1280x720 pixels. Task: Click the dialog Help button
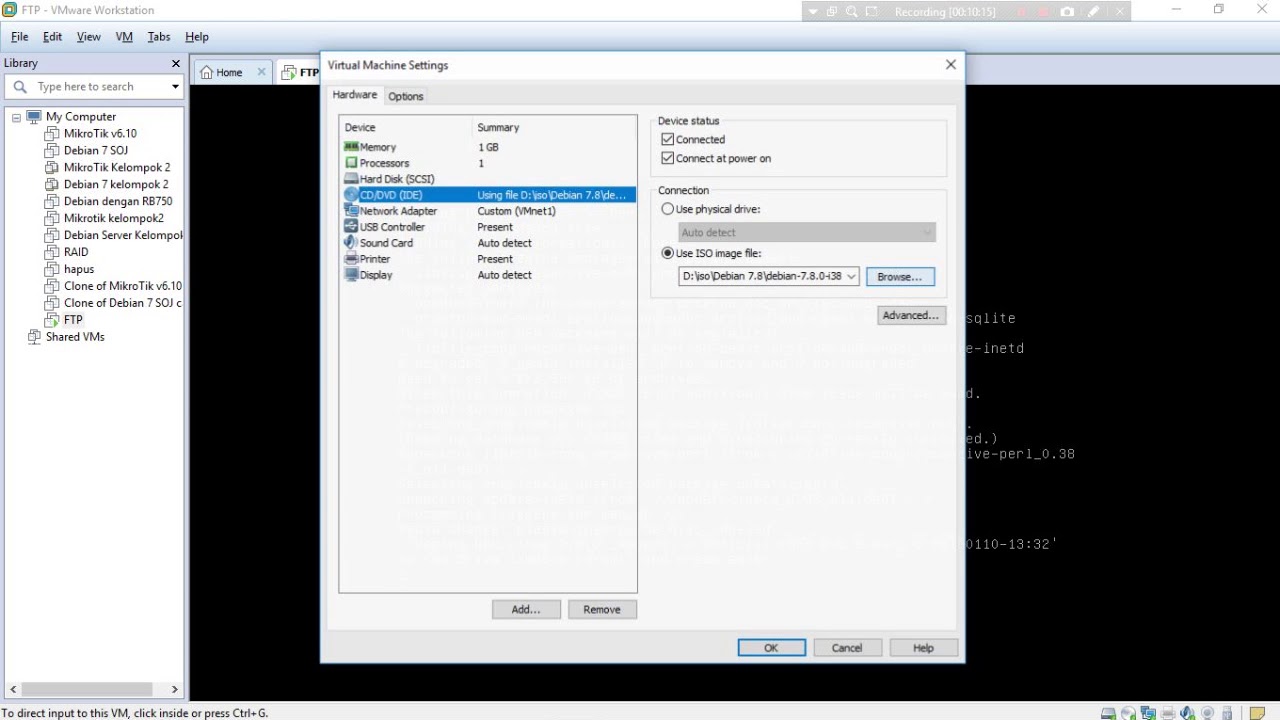(x=923, y=648)
